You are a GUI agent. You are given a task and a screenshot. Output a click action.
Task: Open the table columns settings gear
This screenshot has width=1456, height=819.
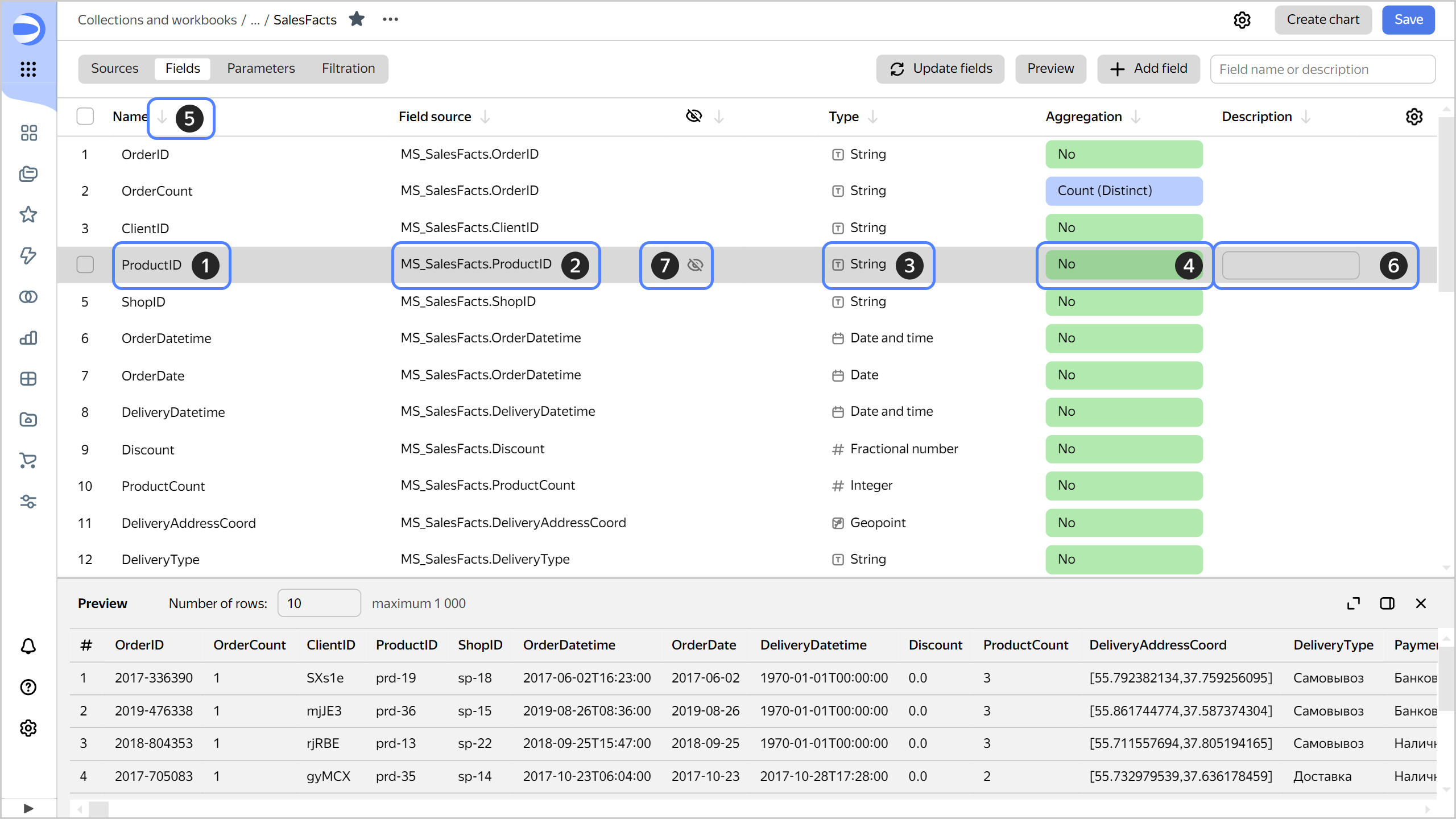click(1414, 117)
